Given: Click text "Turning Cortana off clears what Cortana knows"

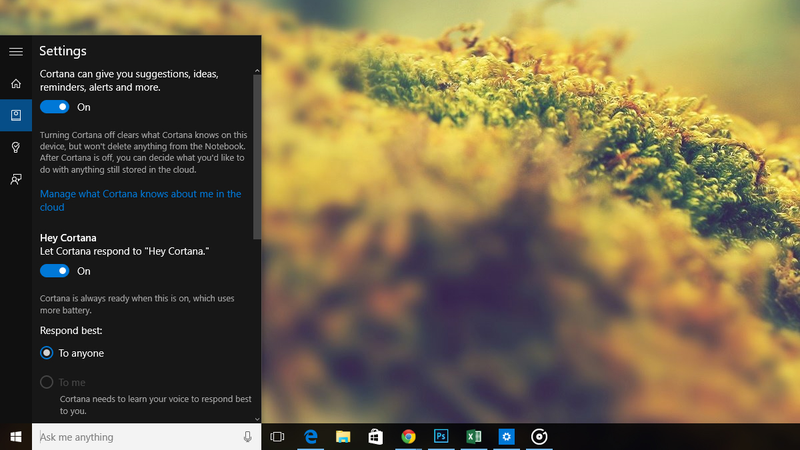Looking at the screenshot, I should 143,152.
